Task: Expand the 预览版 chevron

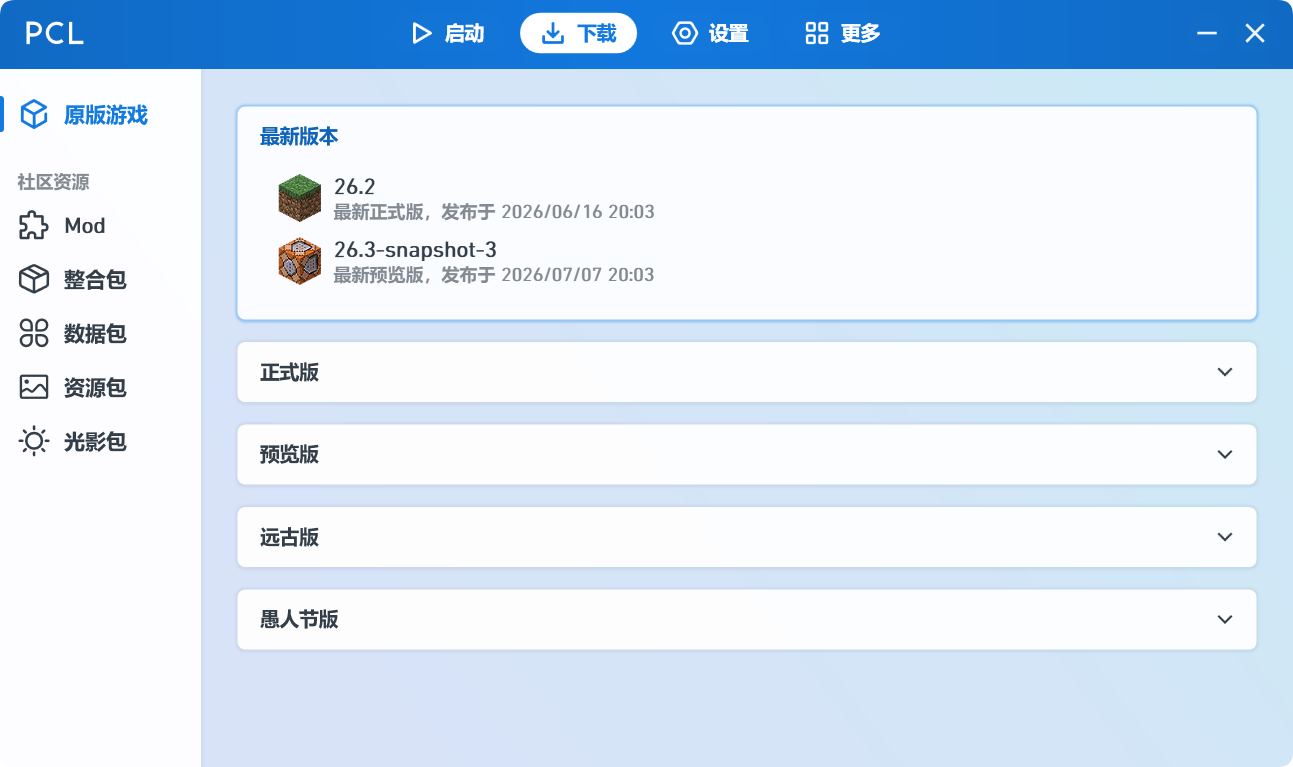Action: (1225, 454)
